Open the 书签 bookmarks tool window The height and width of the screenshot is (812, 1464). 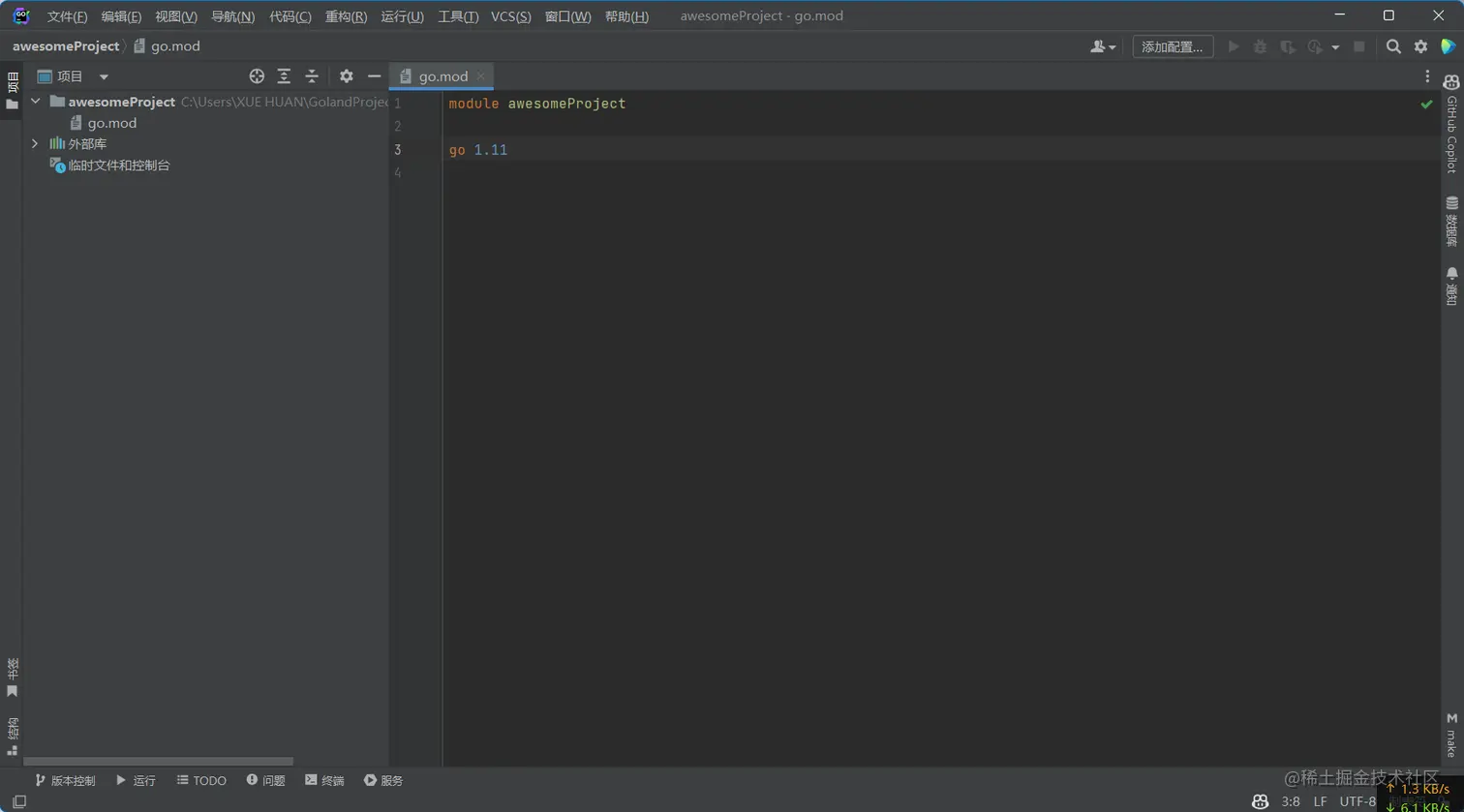[12, 678]
